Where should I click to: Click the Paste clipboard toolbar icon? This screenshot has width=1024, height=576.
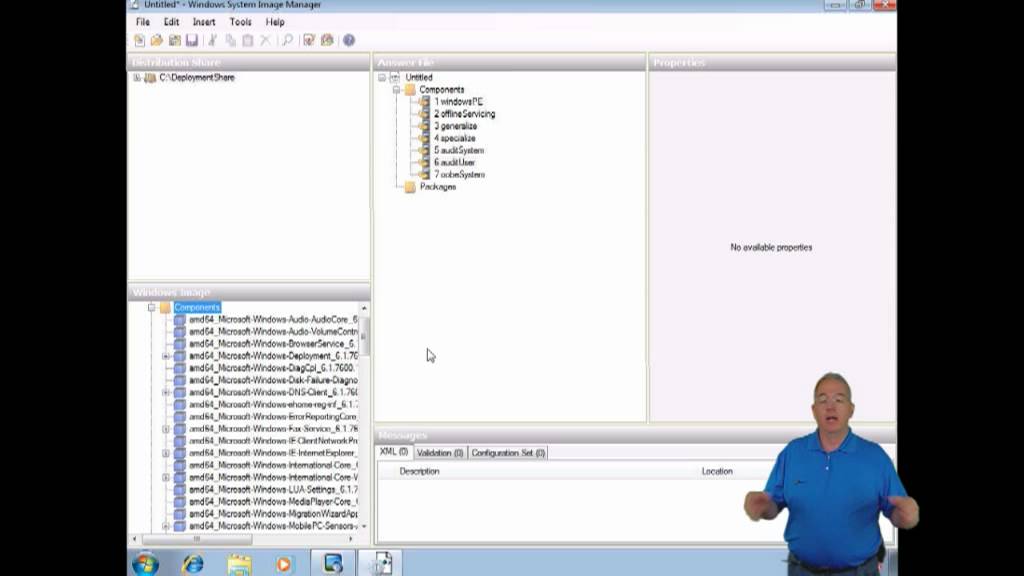click(248, 40)
